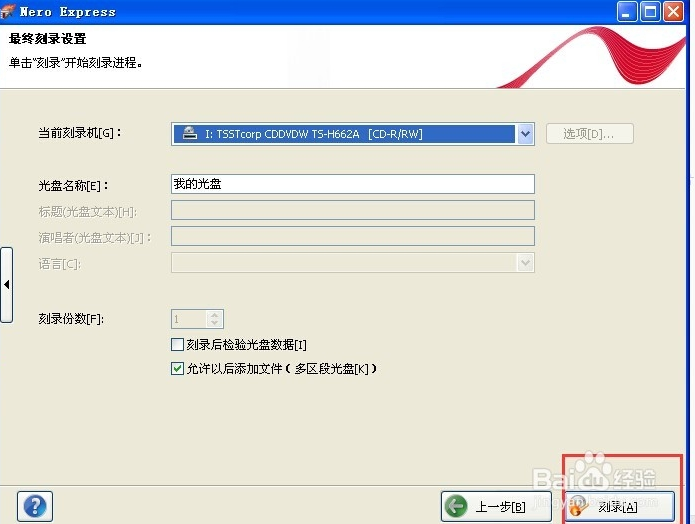Decrease the number of copies value
695x524 pixels.
pyautogui.click(x=215, y=323)
